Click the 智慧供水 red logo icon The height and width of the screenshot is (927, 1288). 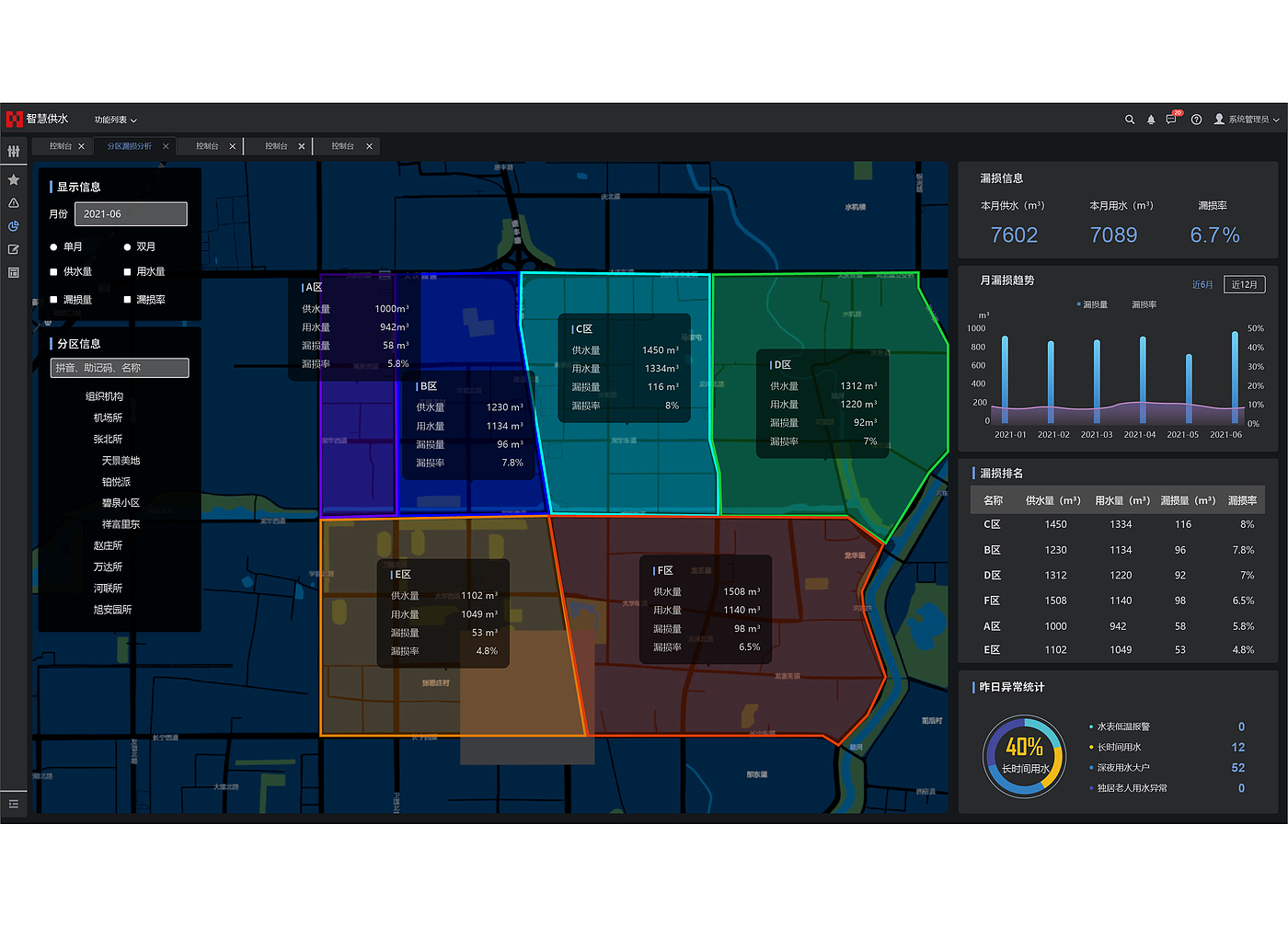(14, 119)
